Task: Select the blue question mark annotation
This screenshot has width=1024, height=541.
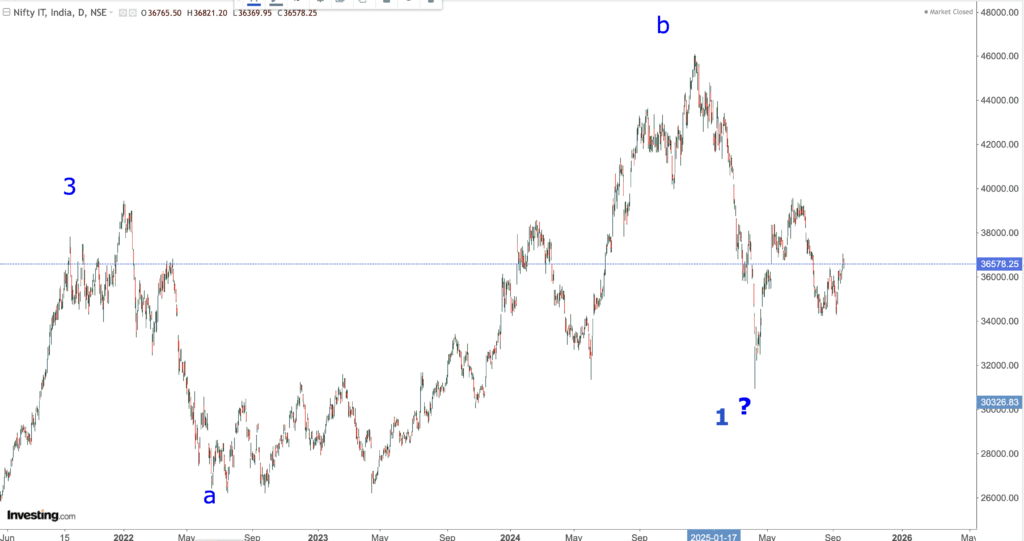Action: click(x=744, y=406)
